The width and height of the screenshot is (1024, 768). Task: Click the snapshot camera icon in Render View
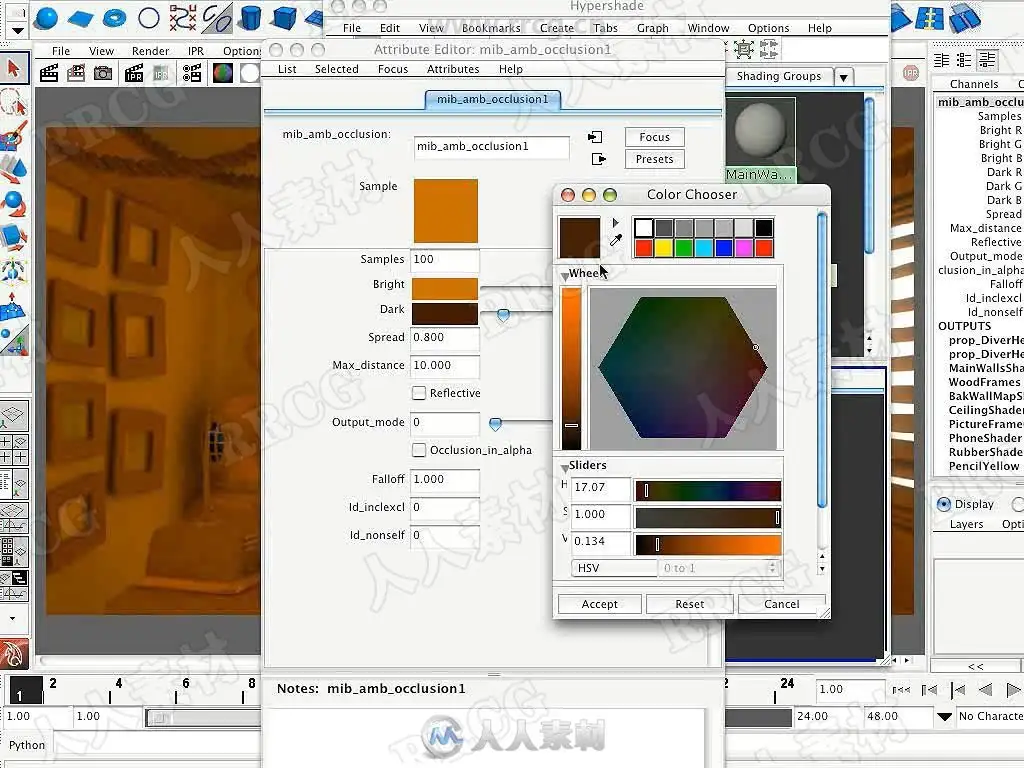(103, 72)
